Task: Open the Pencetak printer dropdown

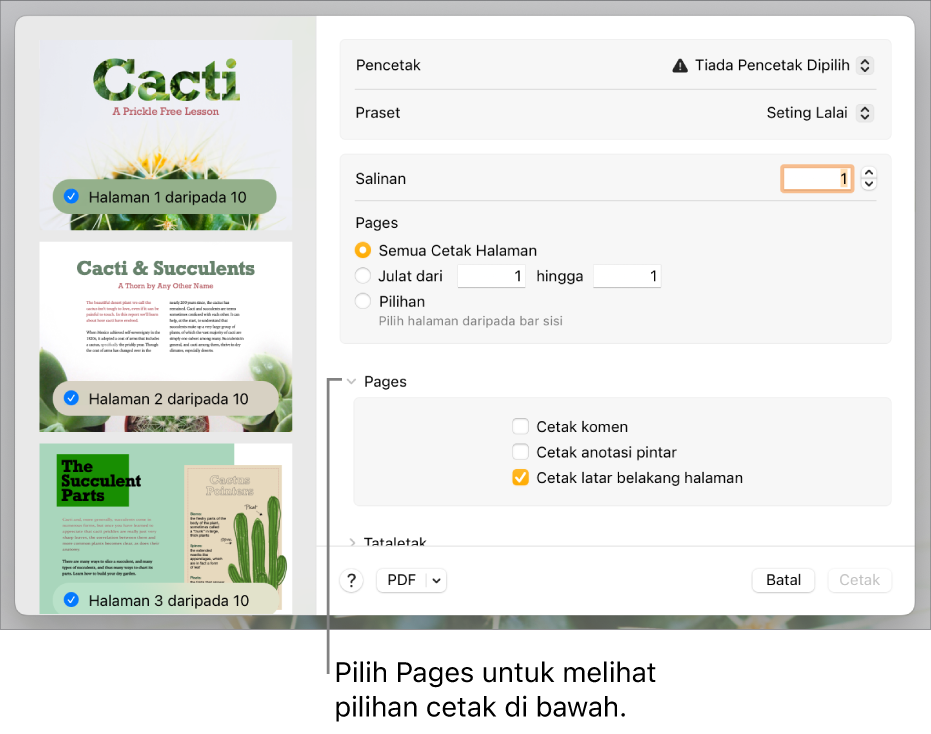Action: click(865, 65)
